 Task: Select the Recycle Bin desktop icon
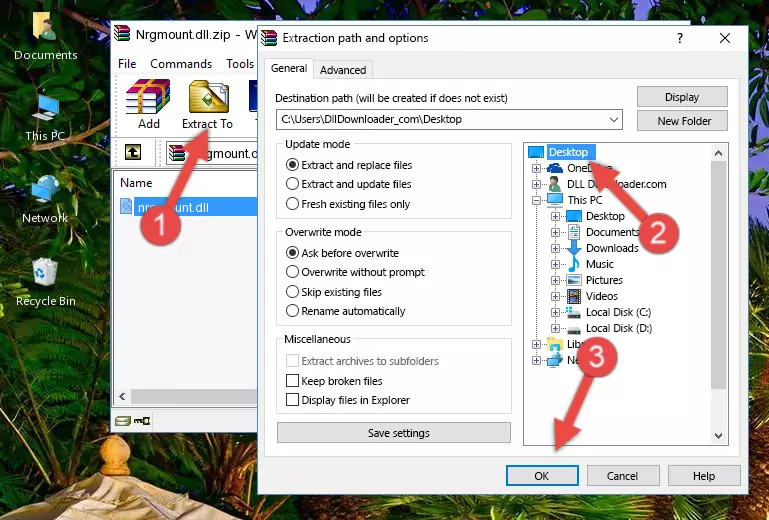click(x=46, y=283)
